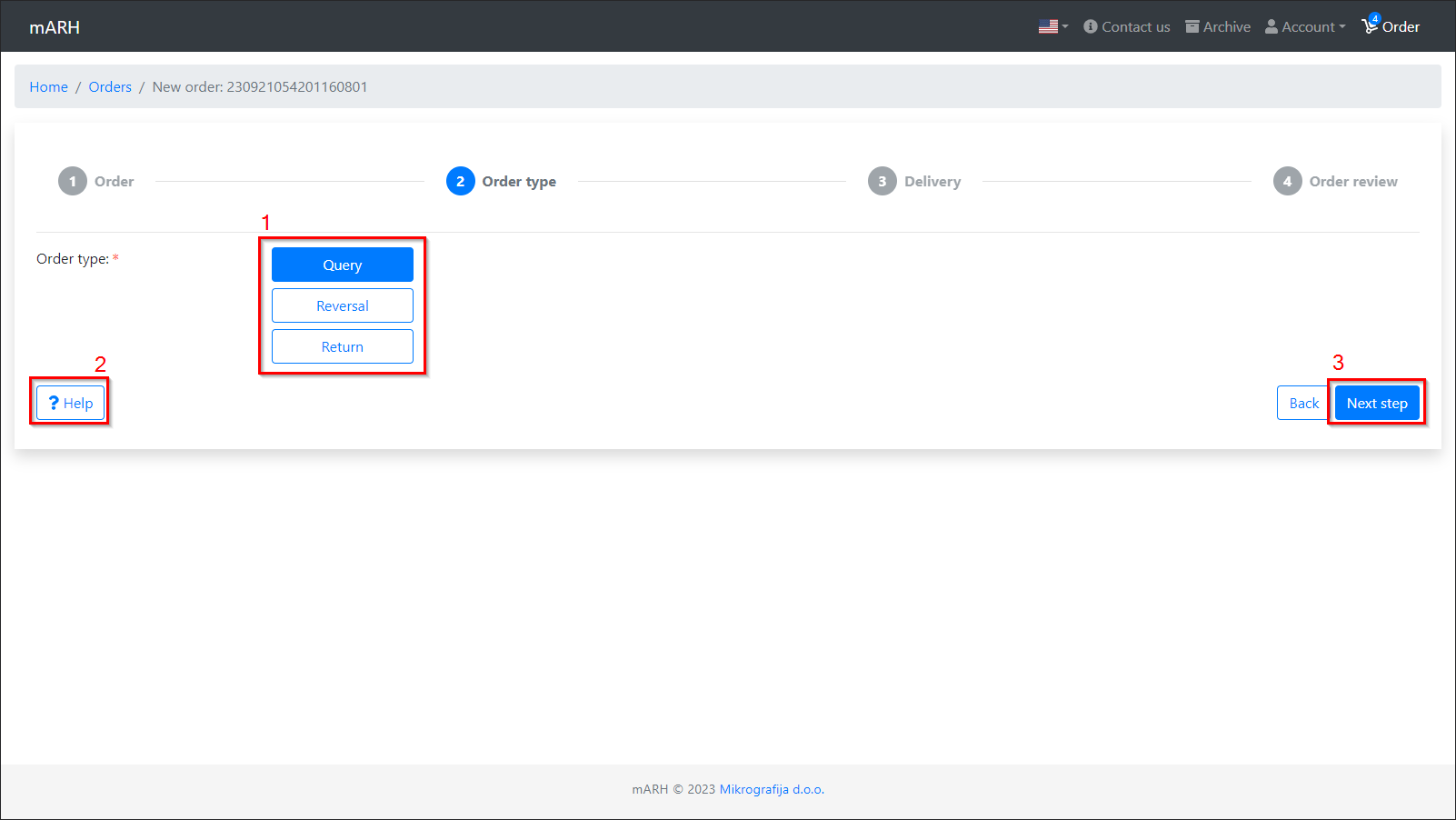The height and width of the screenshot is (820, 1456).
Task: Proceed with the Next step button
Action: (1376, 403)
